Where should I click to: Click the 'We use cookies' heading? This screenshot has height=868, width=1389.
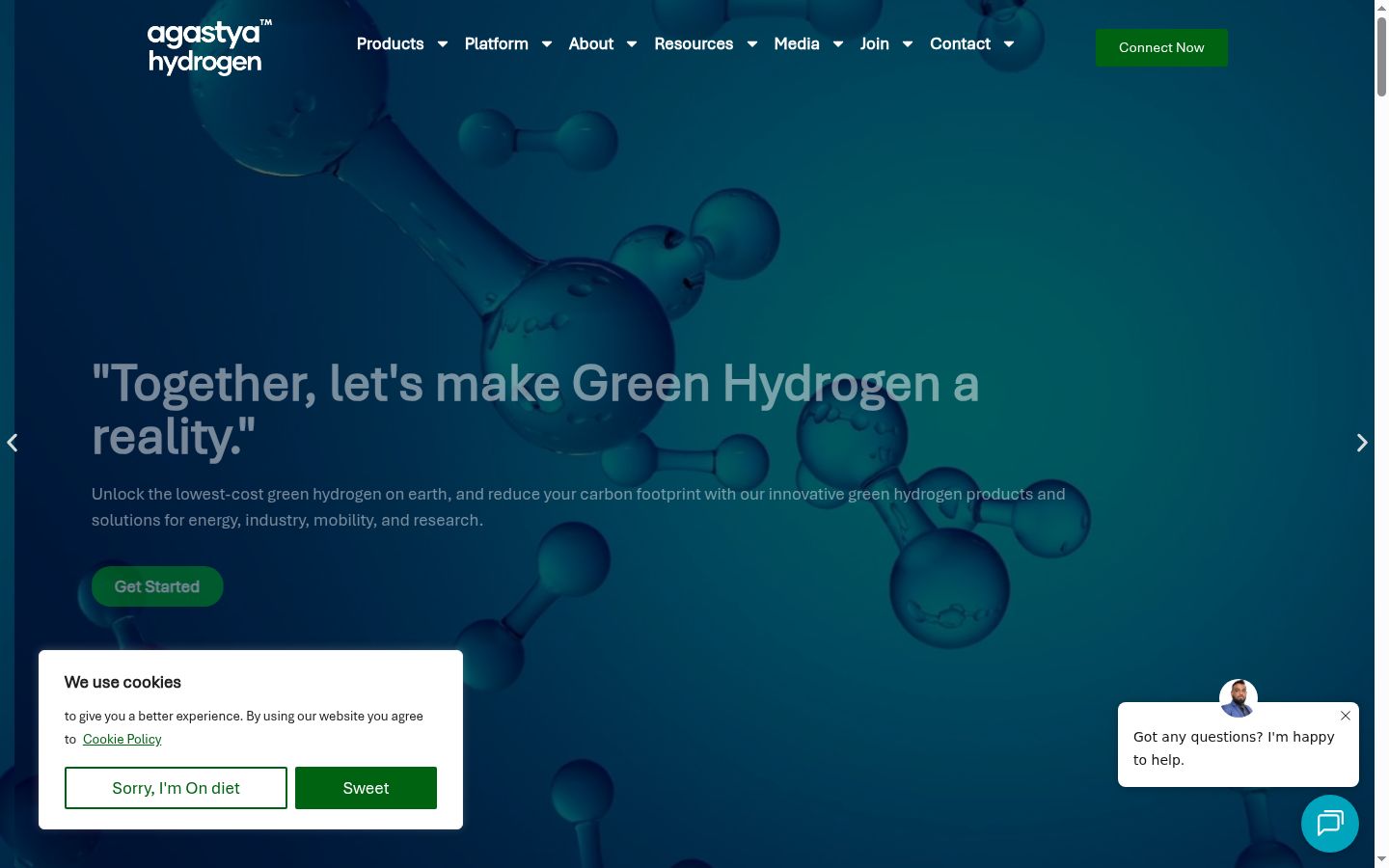coord(123,683)
